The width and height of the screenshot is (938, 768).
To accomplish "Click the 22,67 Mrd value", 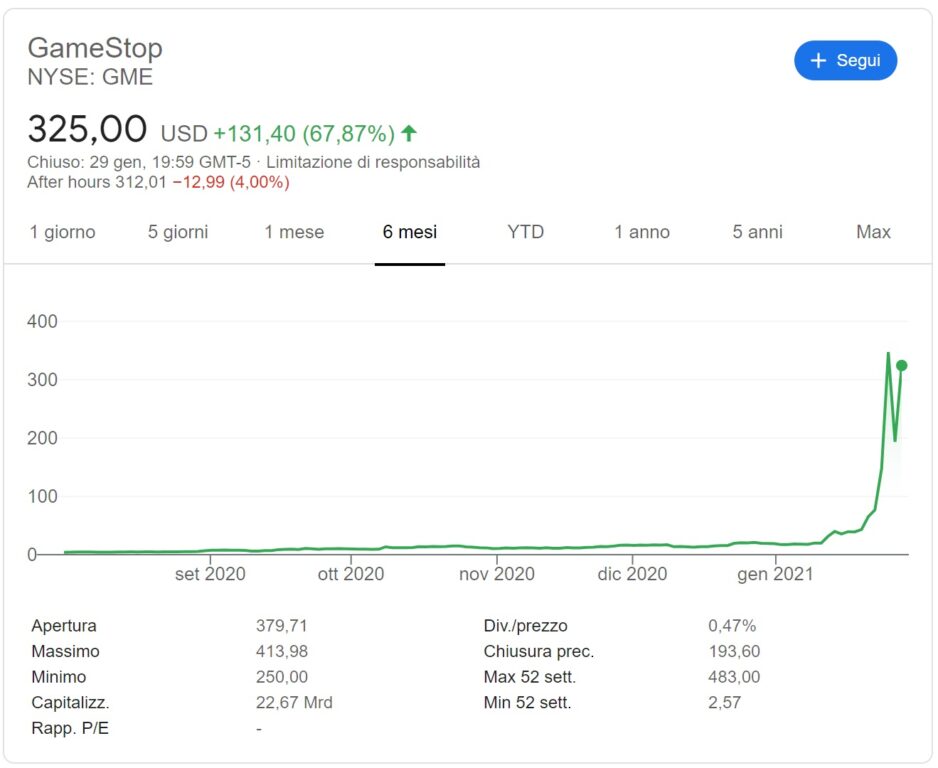I will [294, 703].
